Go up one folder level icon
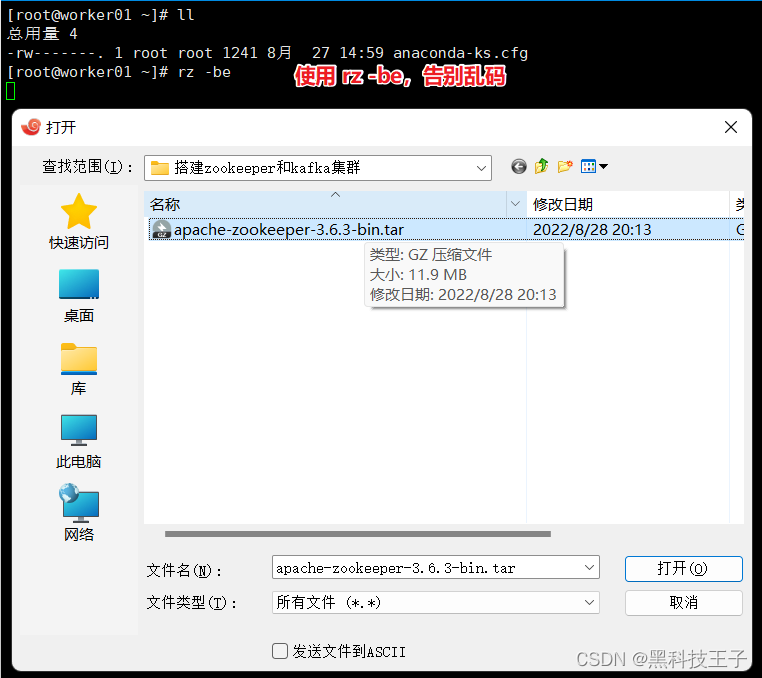The height and width of the screenshot is (678, 762). tap(541, 166)
